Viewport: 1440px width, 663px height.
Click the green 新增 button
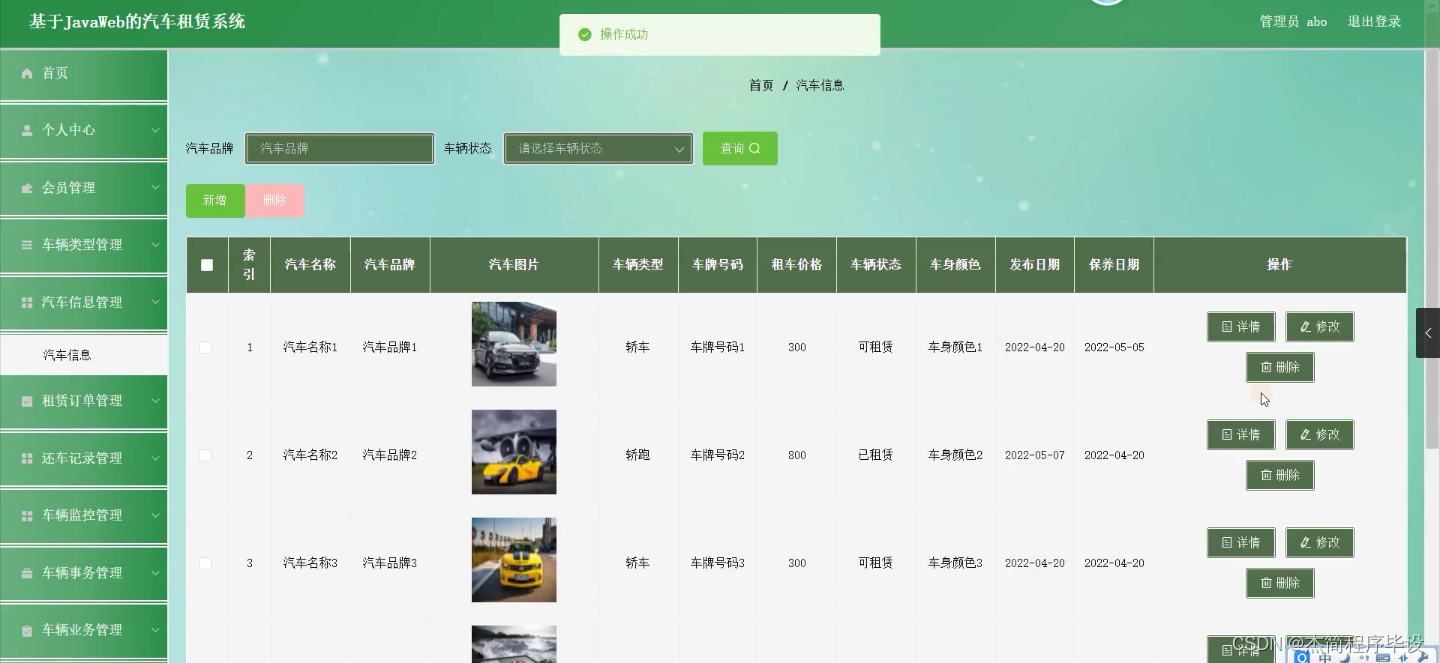215,201
